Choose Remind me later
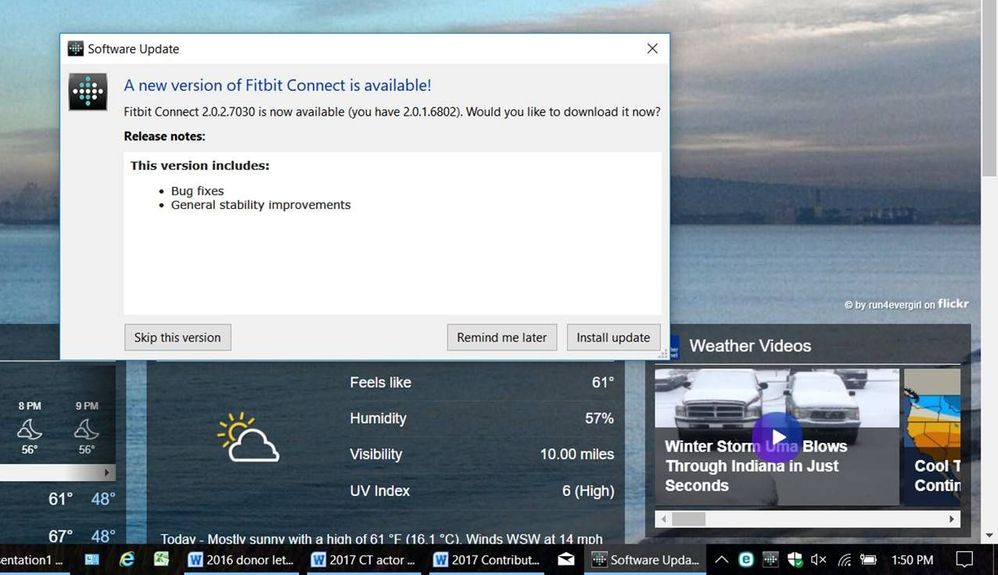The width and height of the screenshot is (998, 575). click(x=501, y=338)
